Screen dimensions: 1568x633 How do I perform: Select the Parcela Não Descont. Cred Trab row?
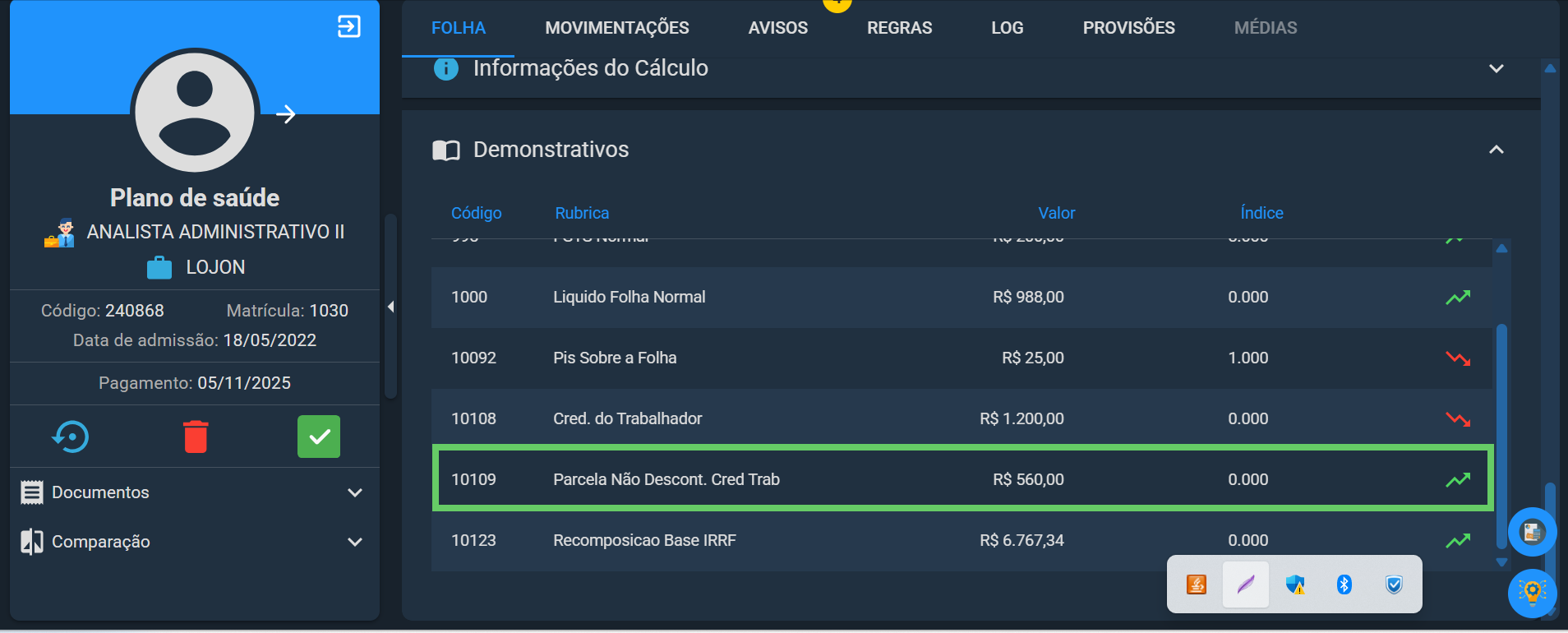pyautogui.click(x=962, y=479)
